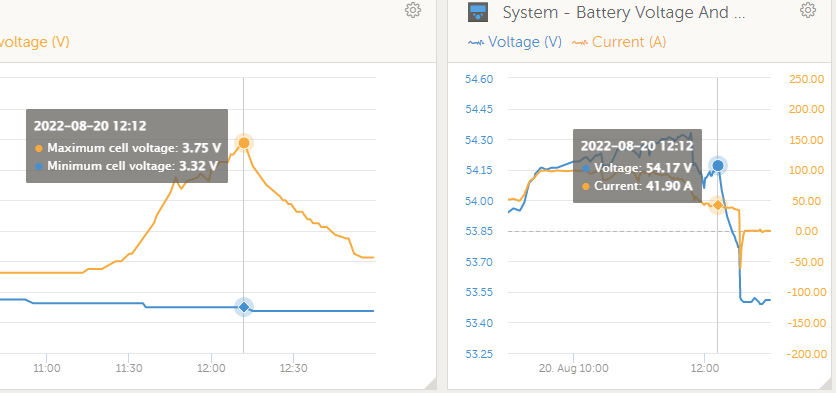Click the blue Voltage data point marker at 12:12
Screen dimensions: 836x393
(718, 165)
